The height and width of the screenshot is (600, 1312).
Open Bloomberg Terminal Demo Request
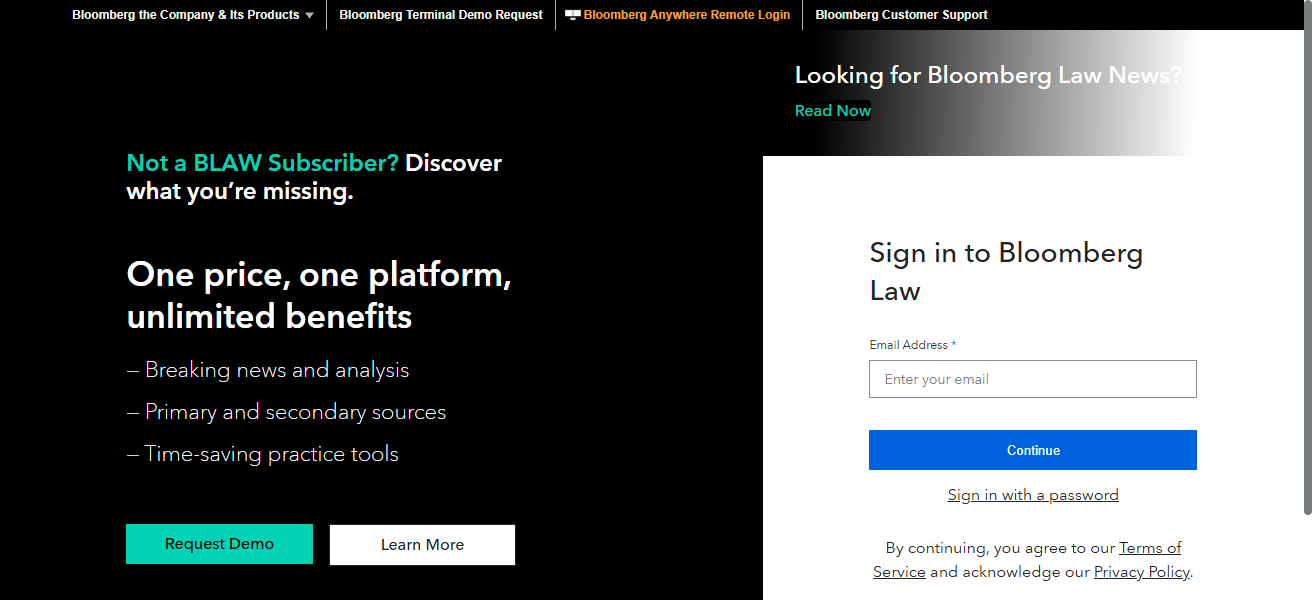(x=441, y=15)
